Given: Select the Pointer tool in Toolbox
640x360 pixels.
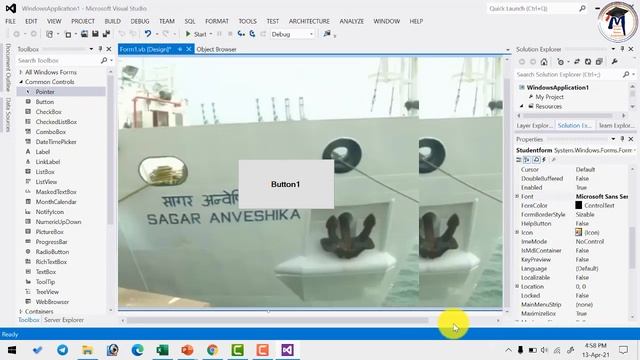Looking at the screenshot, I should pyautogui.click(x=45, y=92).
